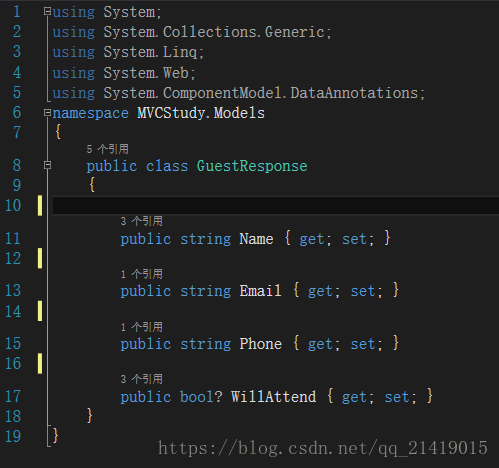The height and width of the screenshot is (468, 499).
Task: Click line number 1 in the margin
Action: [x=17, y=12]
